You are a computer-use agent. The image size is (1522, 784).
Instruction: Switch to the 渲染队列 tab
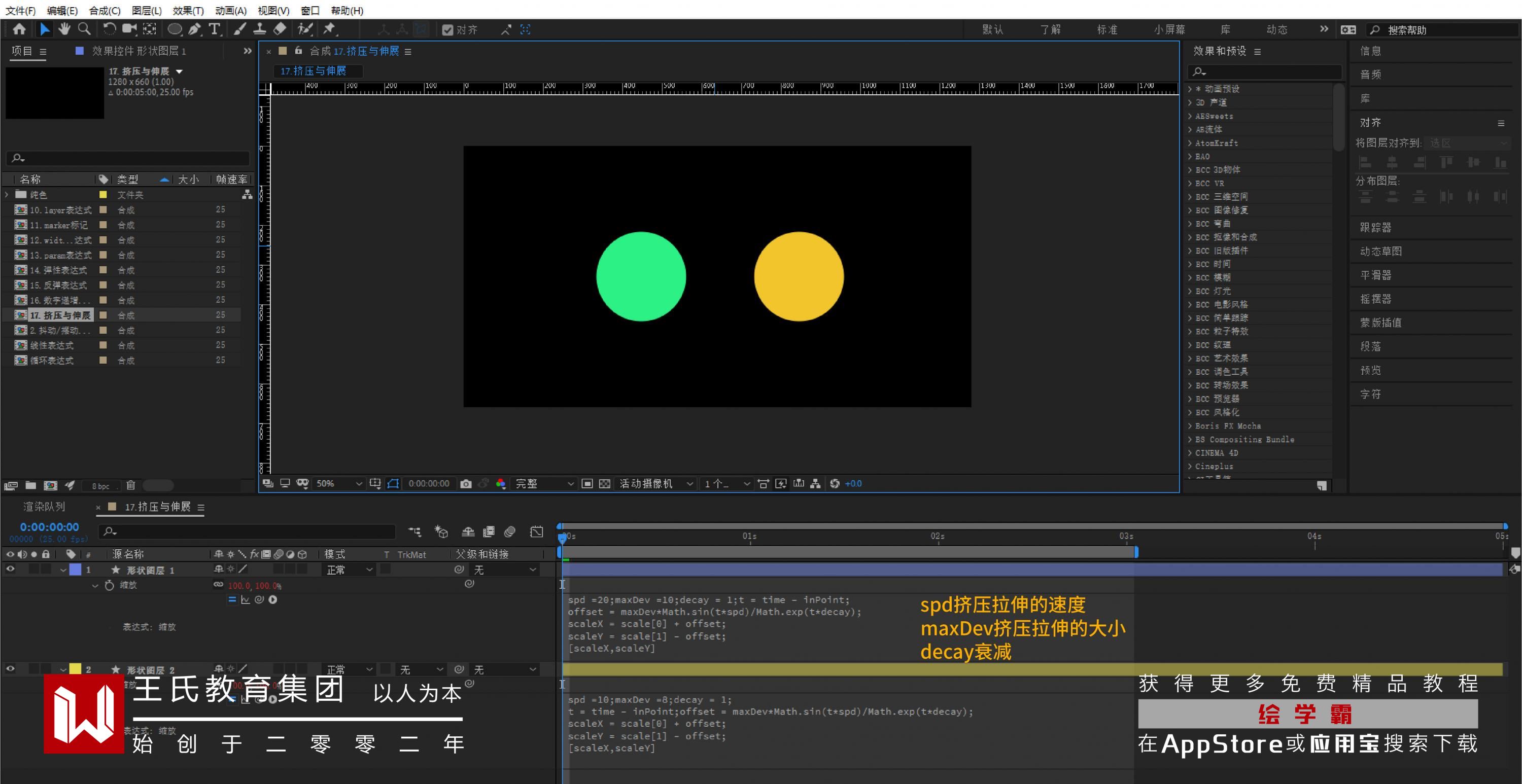coord(44,507)
